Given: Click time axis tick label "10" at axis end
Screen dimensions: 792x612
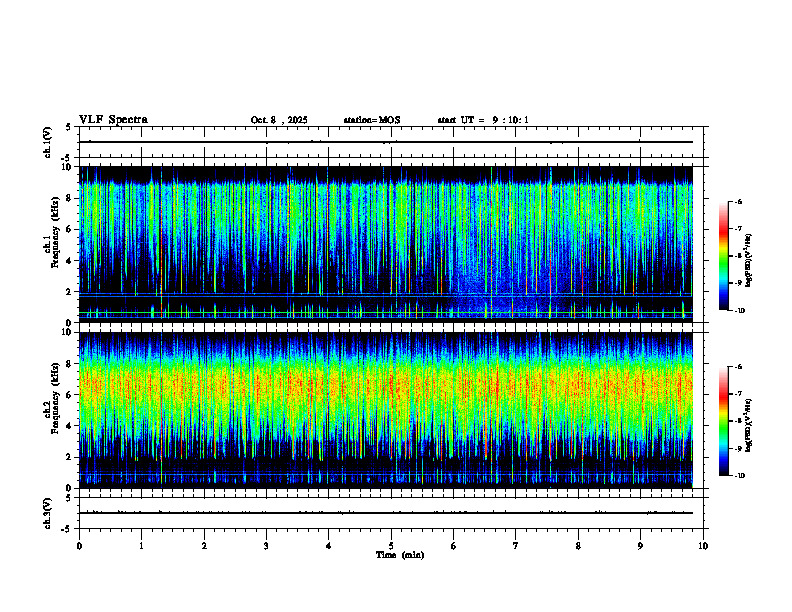Looking at the screenshot, I should click(x=703, y=546).
